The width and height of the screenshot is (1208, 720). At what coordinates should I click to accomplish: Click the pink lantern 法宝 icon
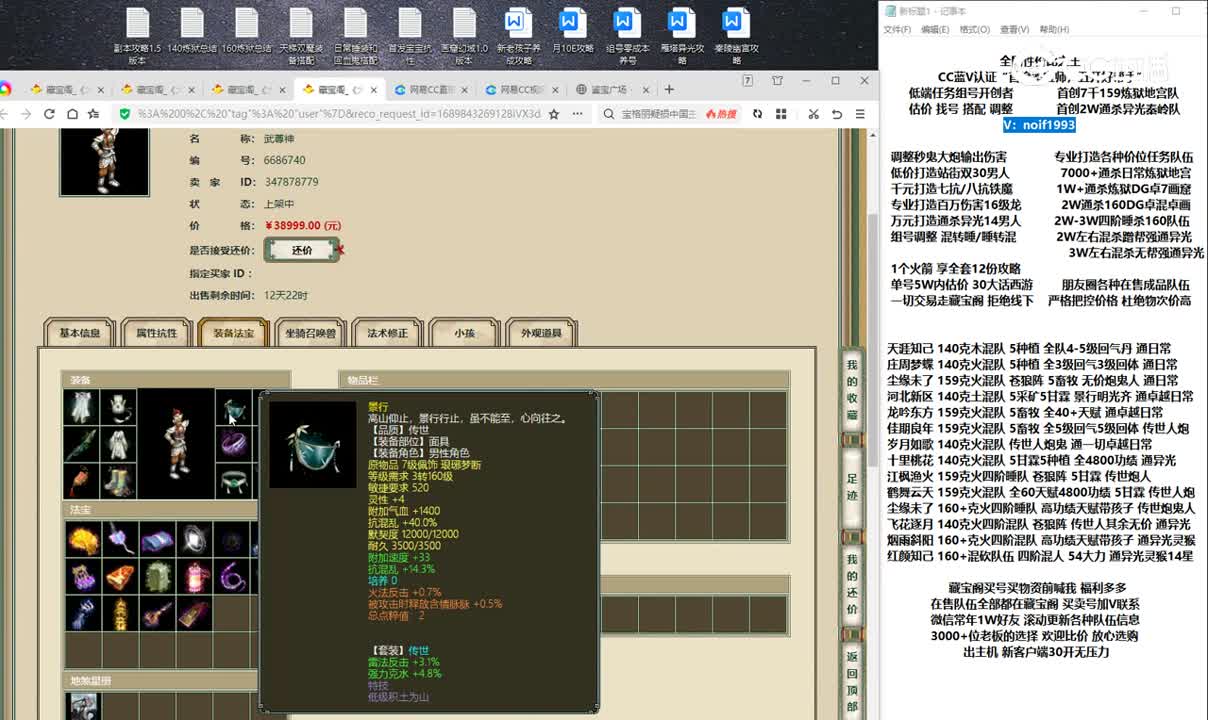[194, 577]
